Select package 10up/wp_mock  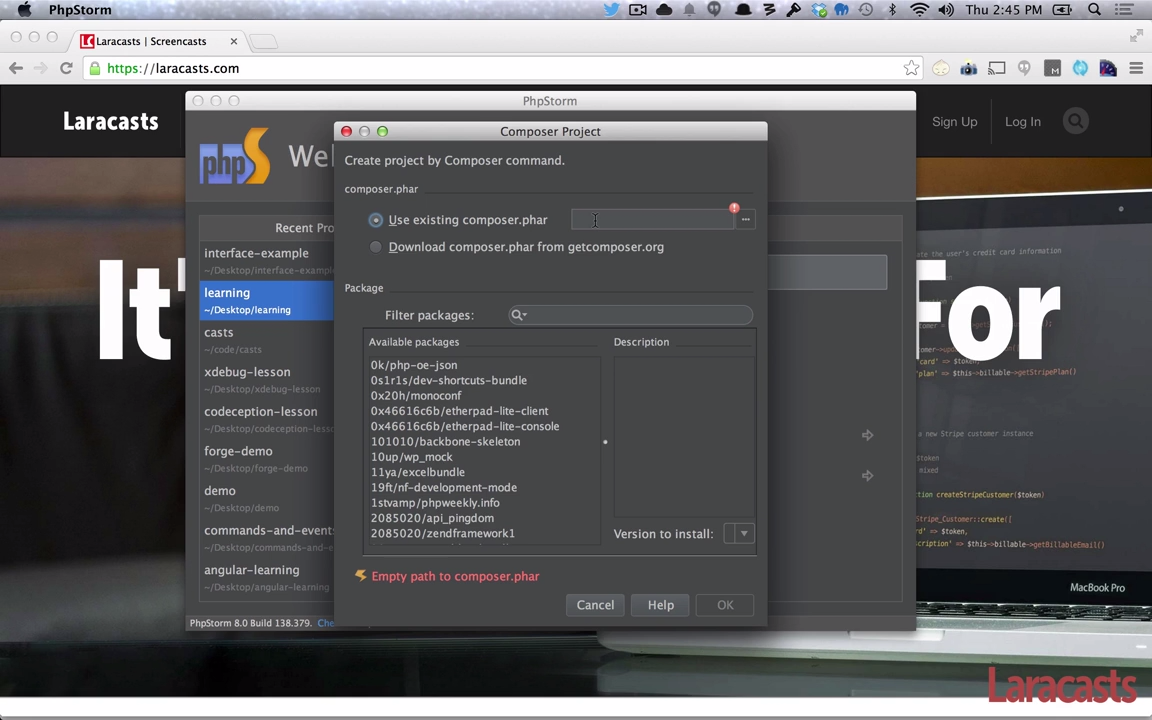tap(411, 457)
